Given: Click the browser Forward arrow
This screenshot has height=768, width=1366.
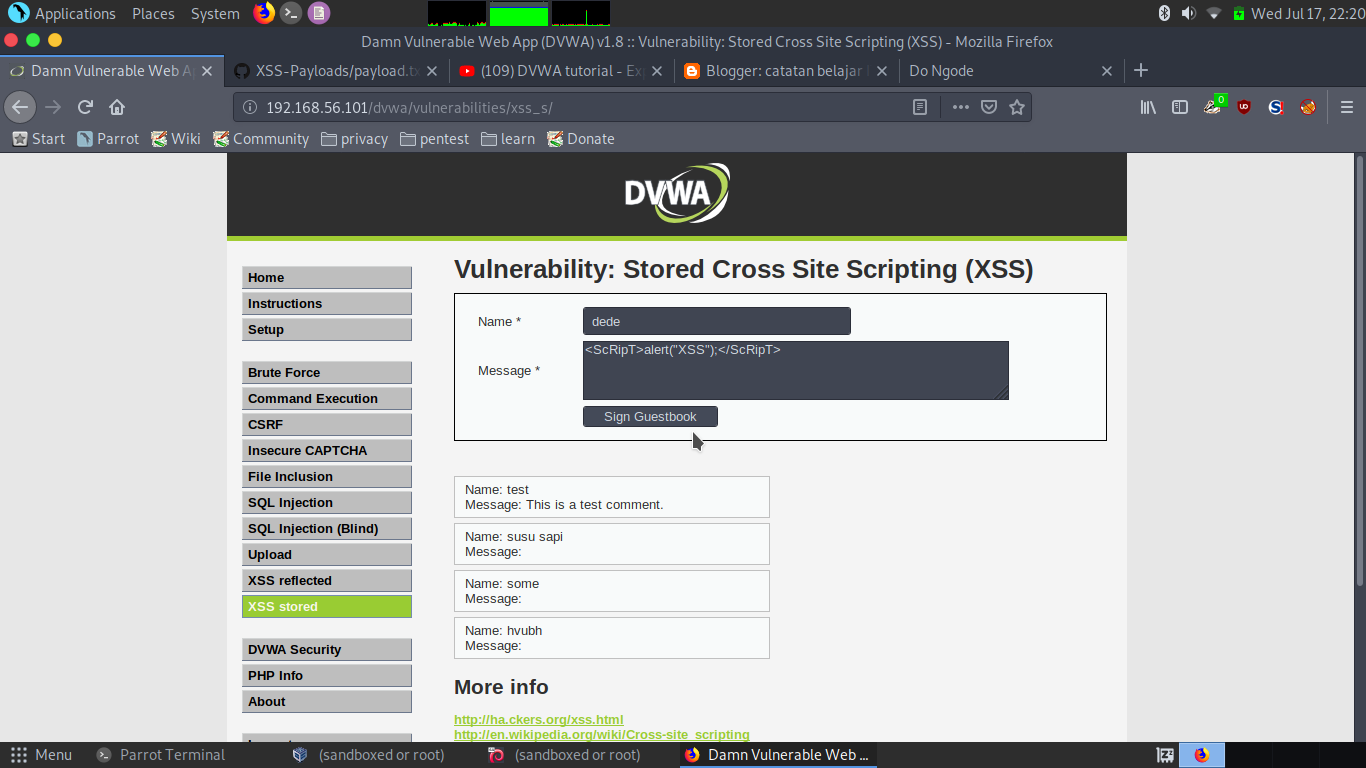Looking at the screenshot, I should point(53,107).
